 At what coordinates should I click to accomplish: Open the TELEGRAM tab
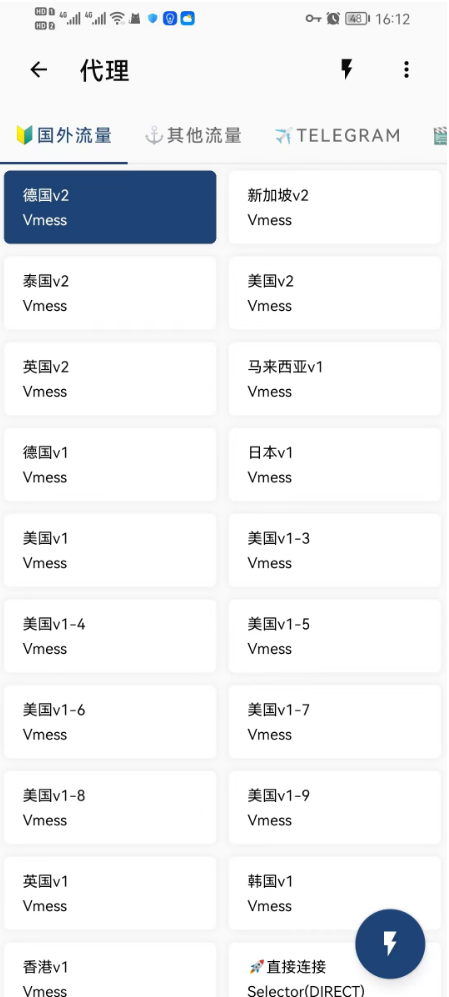(x=338, y=135)
